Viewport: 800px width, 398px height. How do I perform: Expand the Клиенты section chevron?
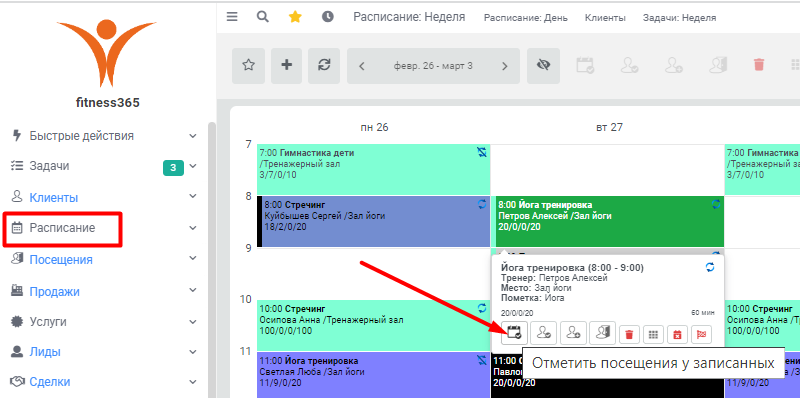pyautogui.click(x=192, y=196)
